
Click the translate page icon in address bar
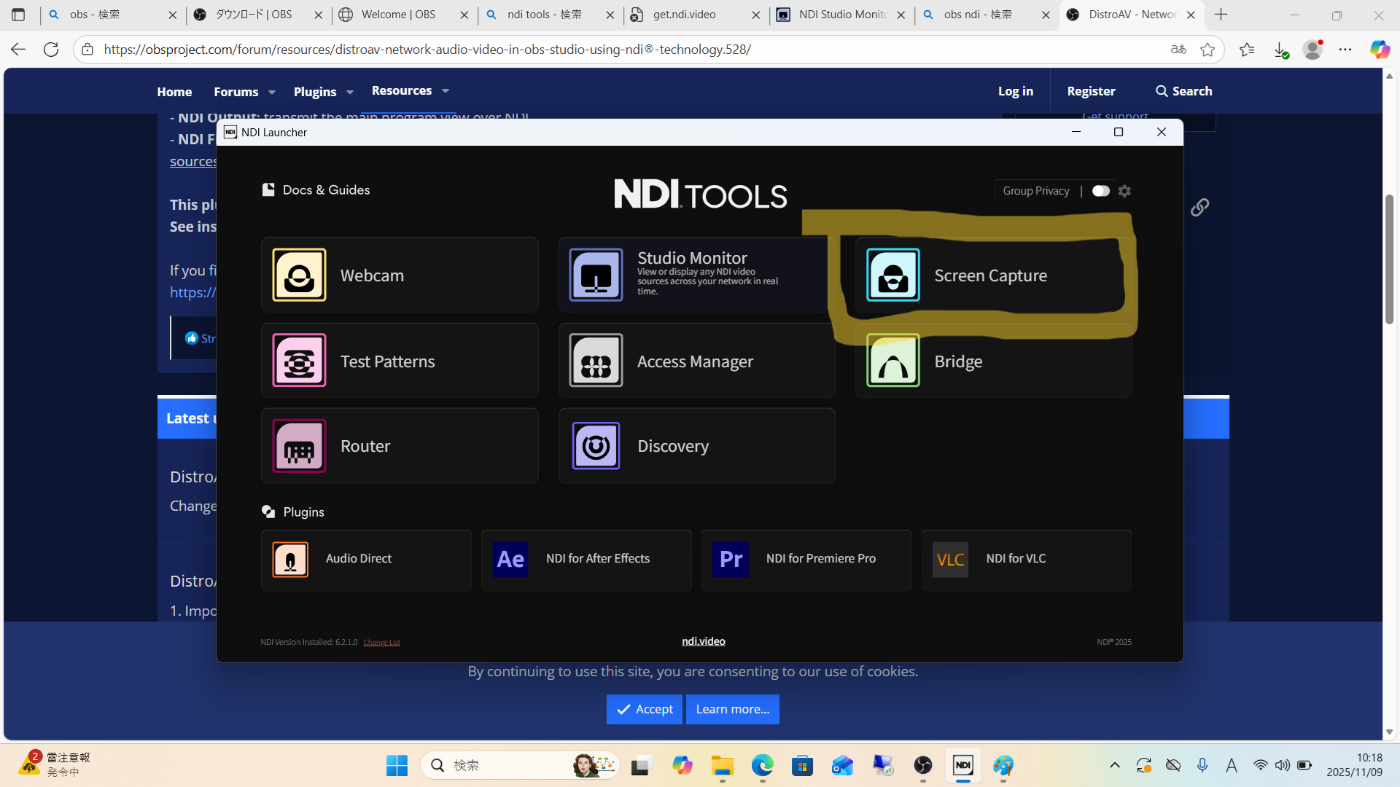tap(1178, 49)
